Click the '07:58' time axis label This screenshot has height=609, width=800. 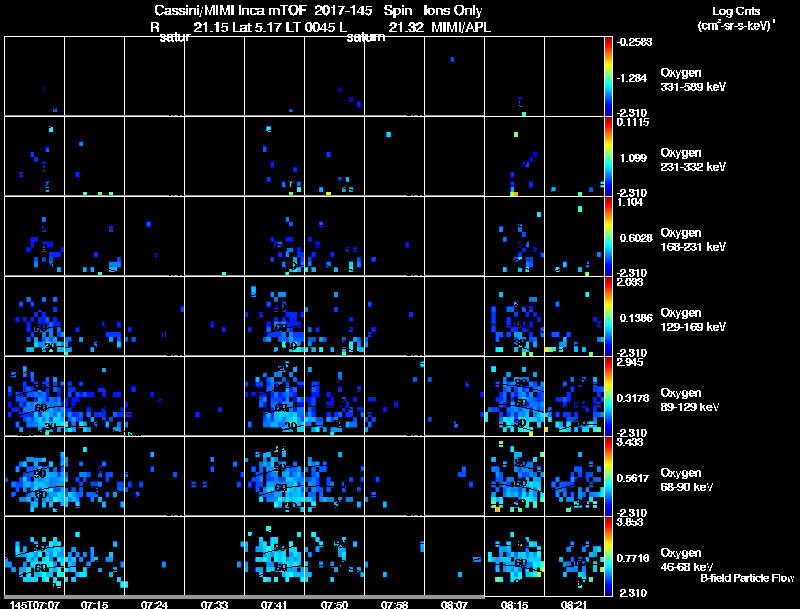pyautogui.click(x=394, y=605)
